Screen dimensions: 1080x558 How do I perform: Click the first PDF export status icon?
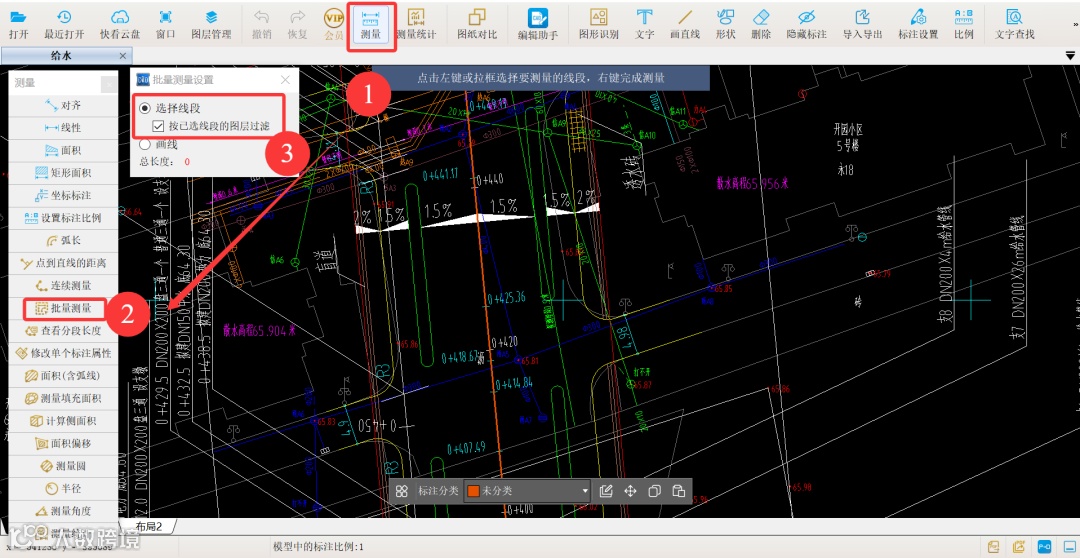(994, 546)
